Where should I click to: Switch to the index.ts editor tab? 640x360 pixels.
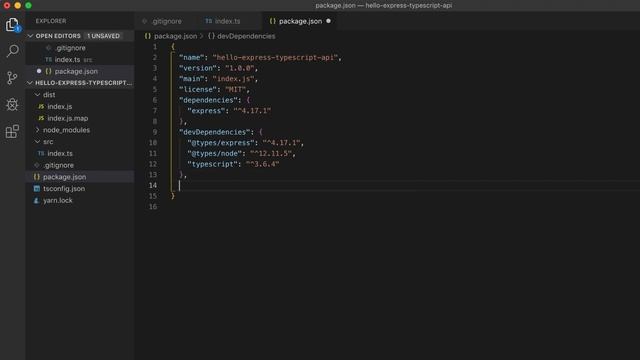pos(223,21)
